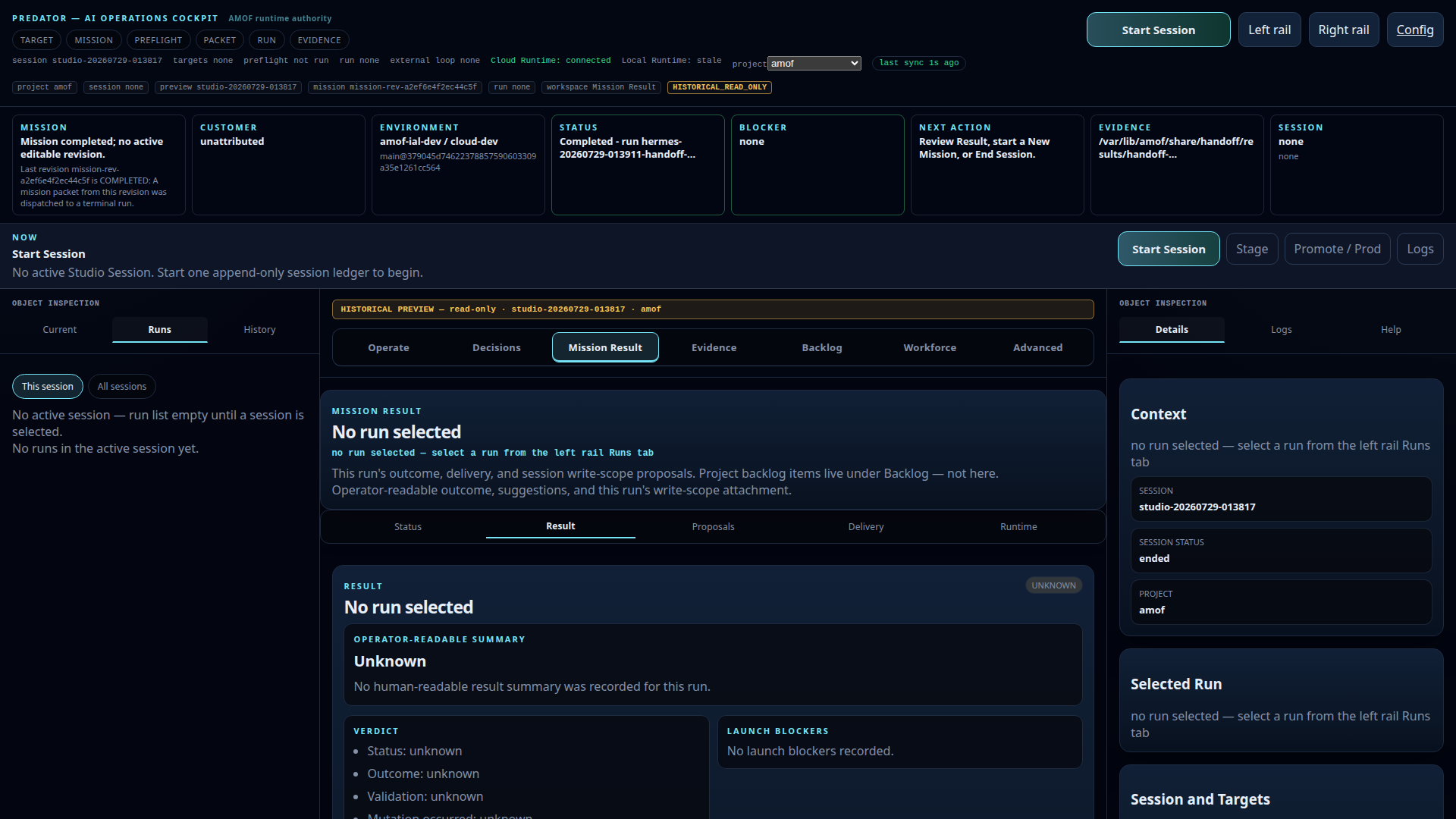
Task: Click 'Status: unknown' verdict item
Action: tap(414, 752)
